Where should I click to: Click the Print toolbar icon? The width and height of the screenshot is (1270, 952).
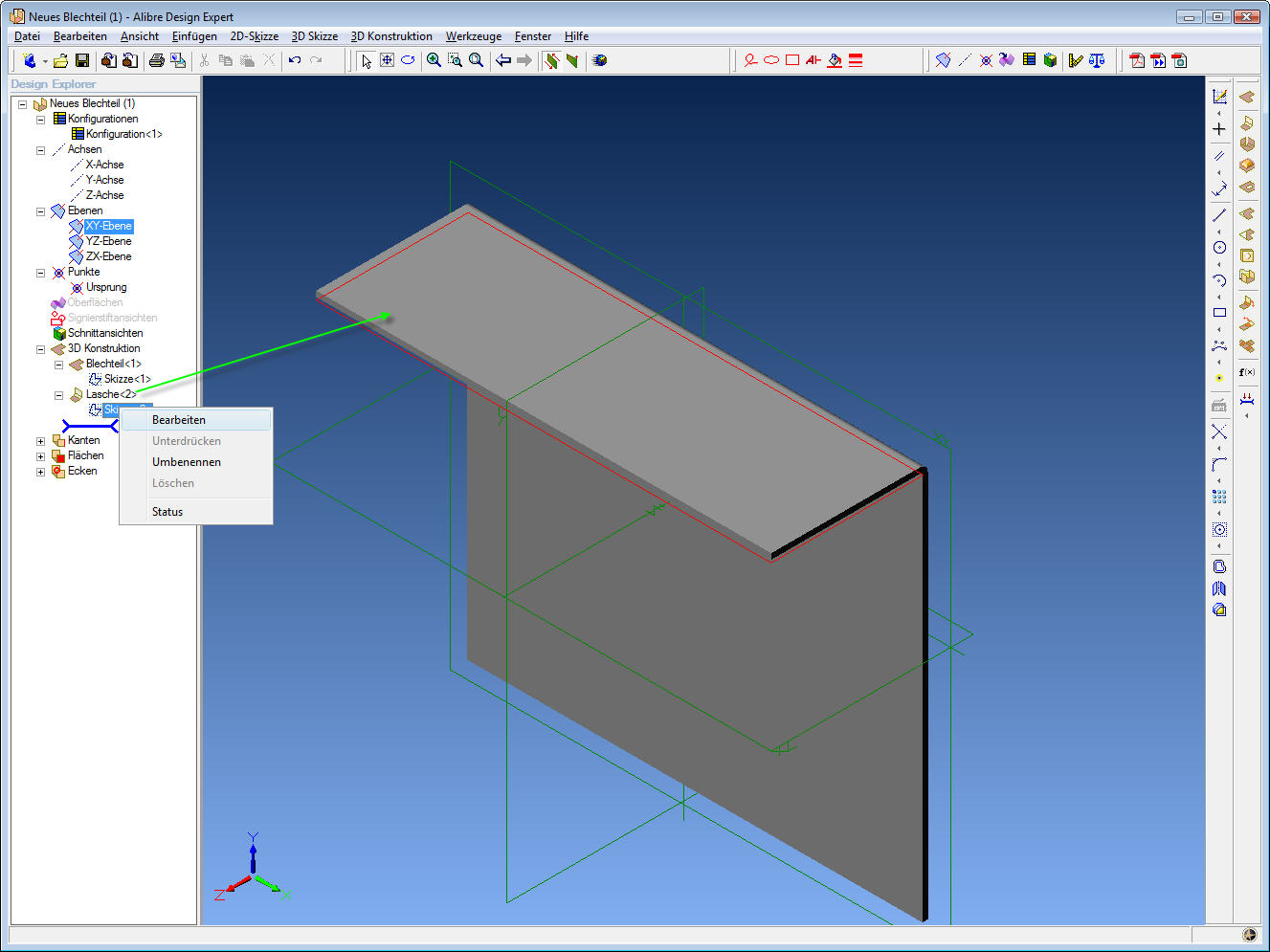(156, 60)
